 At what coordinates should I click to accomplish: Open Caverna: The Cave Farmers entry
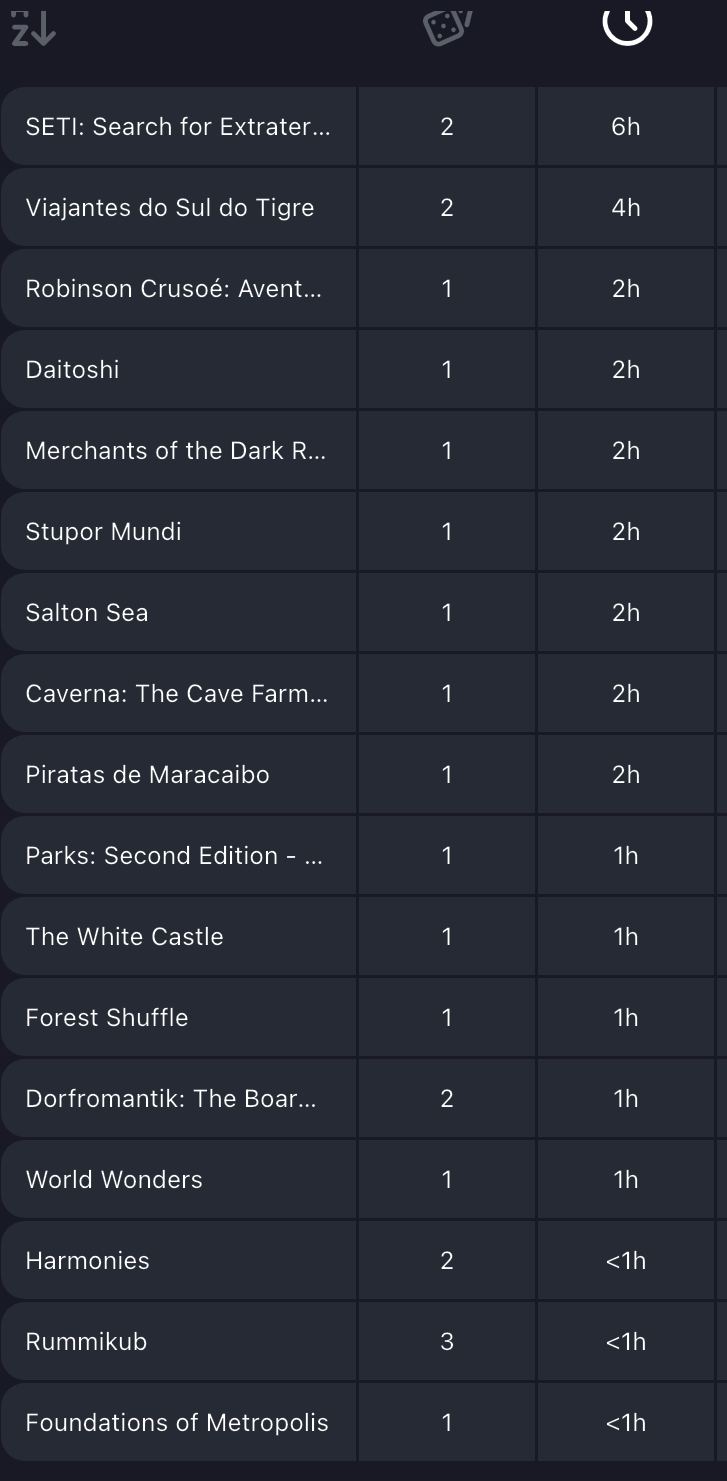(177, 694)
